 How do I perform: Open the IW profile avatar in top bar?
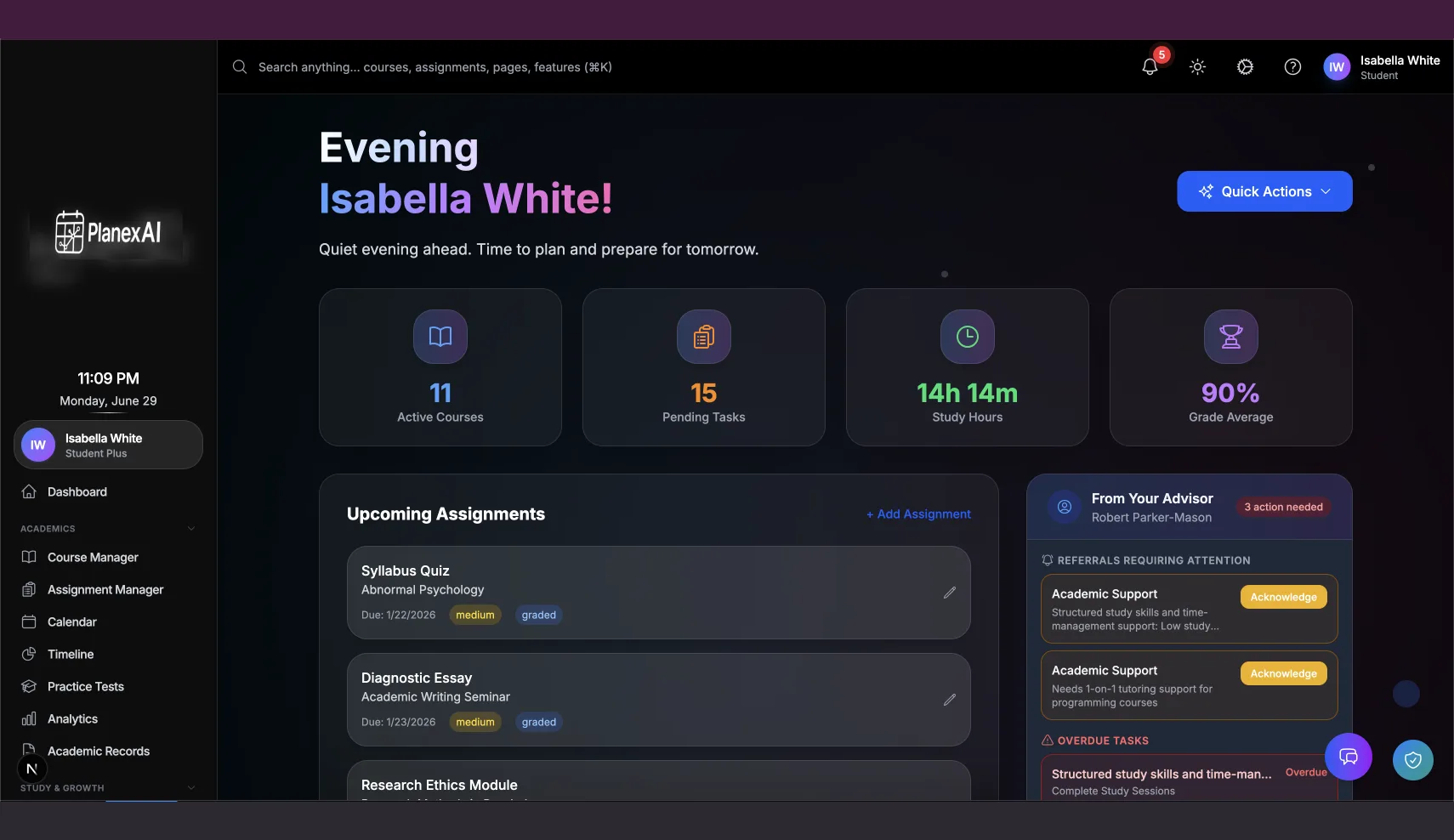point(1337,67)
